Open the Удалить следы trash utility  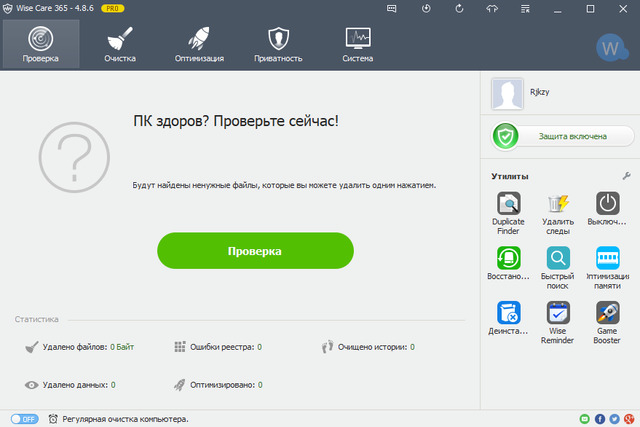pos(557,206)
